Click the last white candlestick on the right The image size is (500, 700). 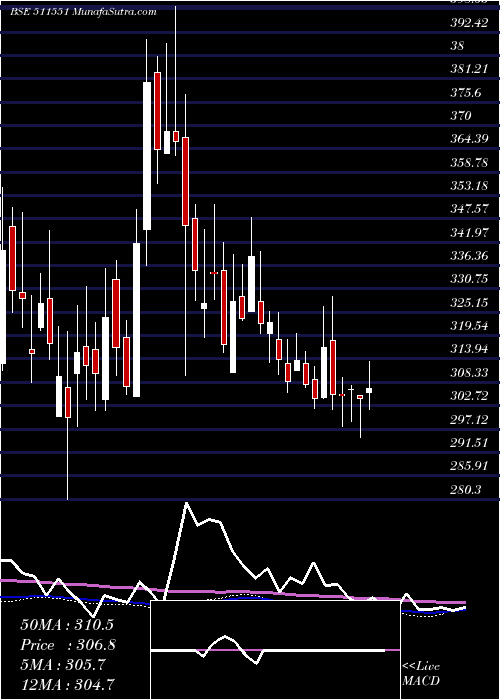point(369,390)
